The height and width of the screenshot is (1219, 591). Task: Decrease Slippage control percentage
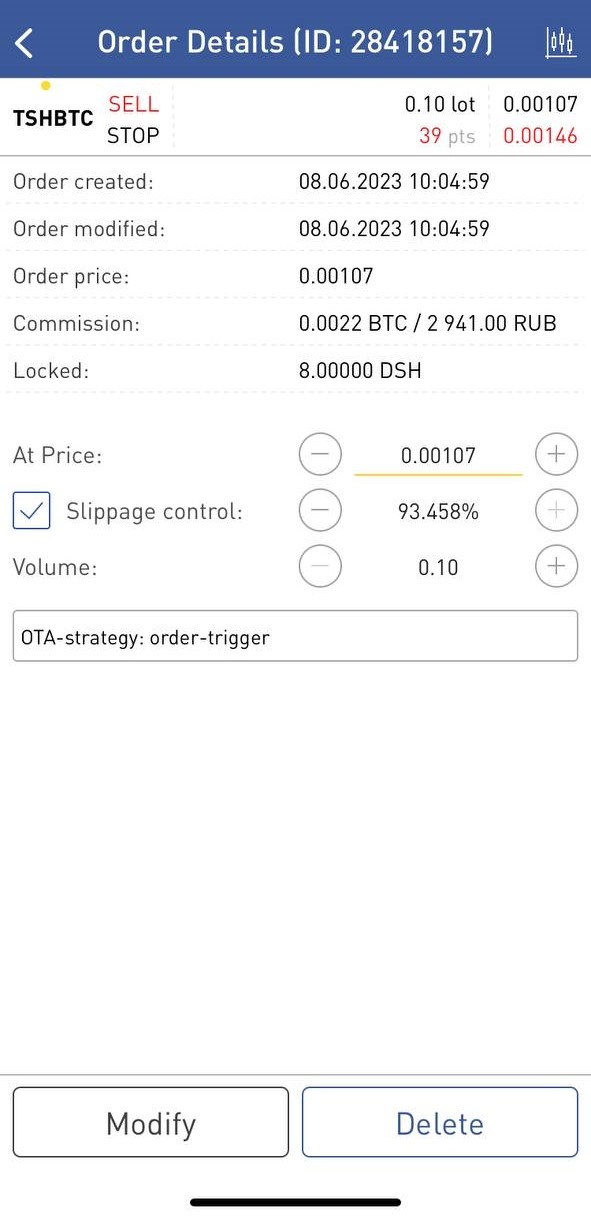320,511
